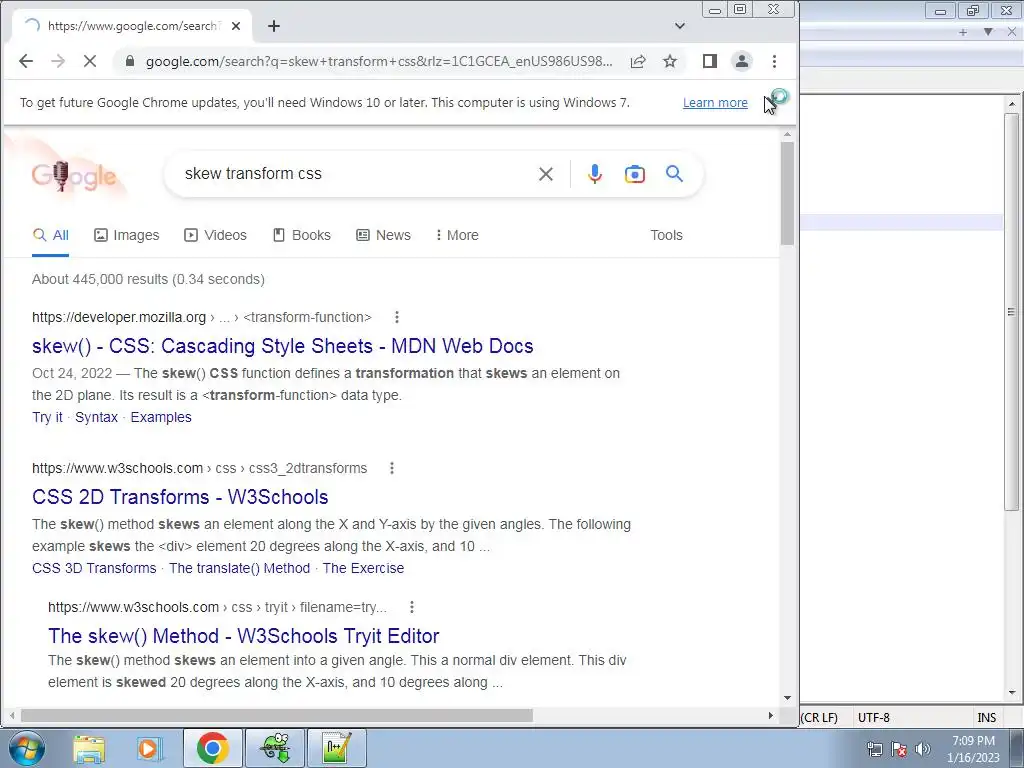Click the X in the background editor tab bar
Viewport: 1024px width, 768px height.
coord(1012,31)
